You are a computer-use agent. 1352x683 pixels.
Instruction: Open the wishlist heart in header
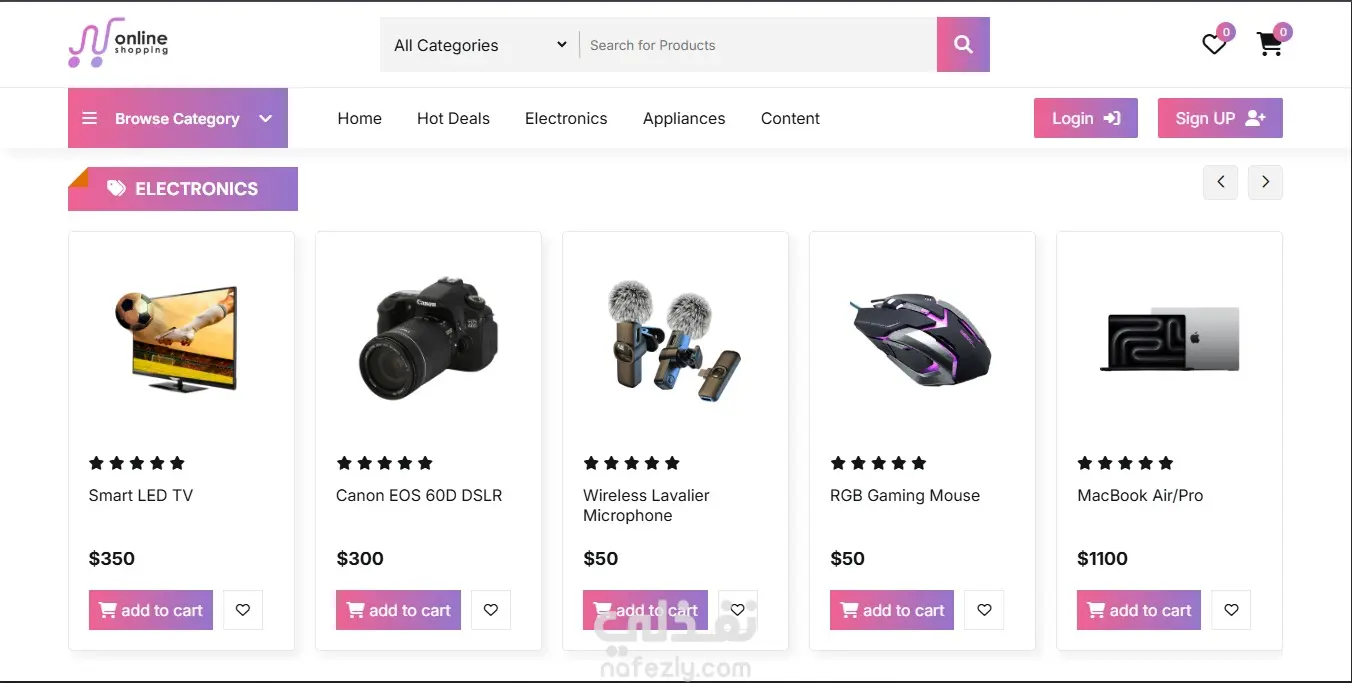click(x=1214, y=45)
